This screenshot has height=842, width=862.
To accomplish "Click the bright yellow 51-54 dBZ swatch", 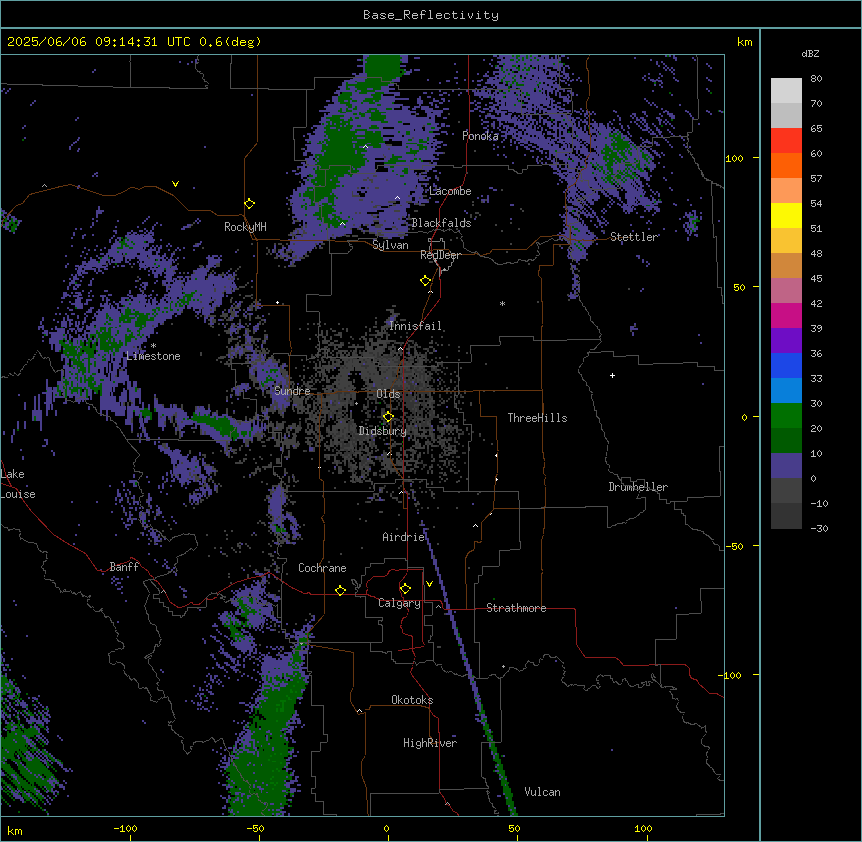I will tap(786, 215).
